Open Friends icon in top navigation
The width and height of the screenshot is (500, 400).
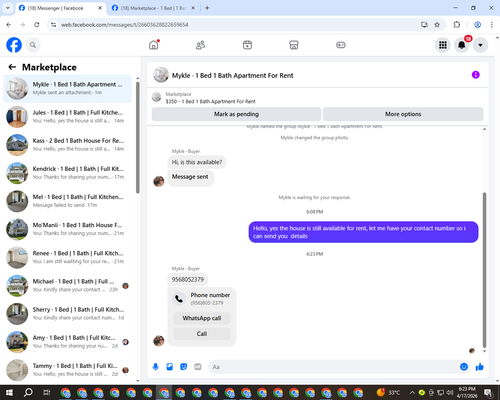200,45
